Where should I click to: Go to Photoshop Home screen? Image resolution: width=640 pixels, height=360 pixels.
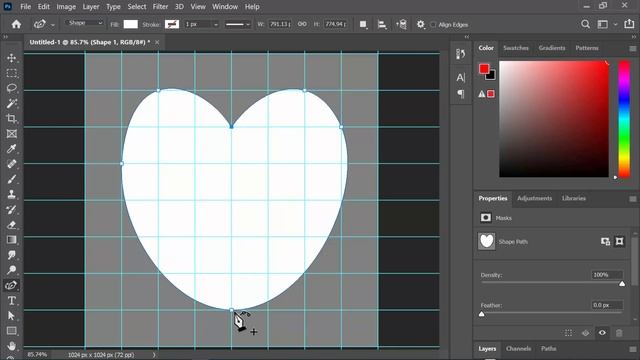[16, 24]
